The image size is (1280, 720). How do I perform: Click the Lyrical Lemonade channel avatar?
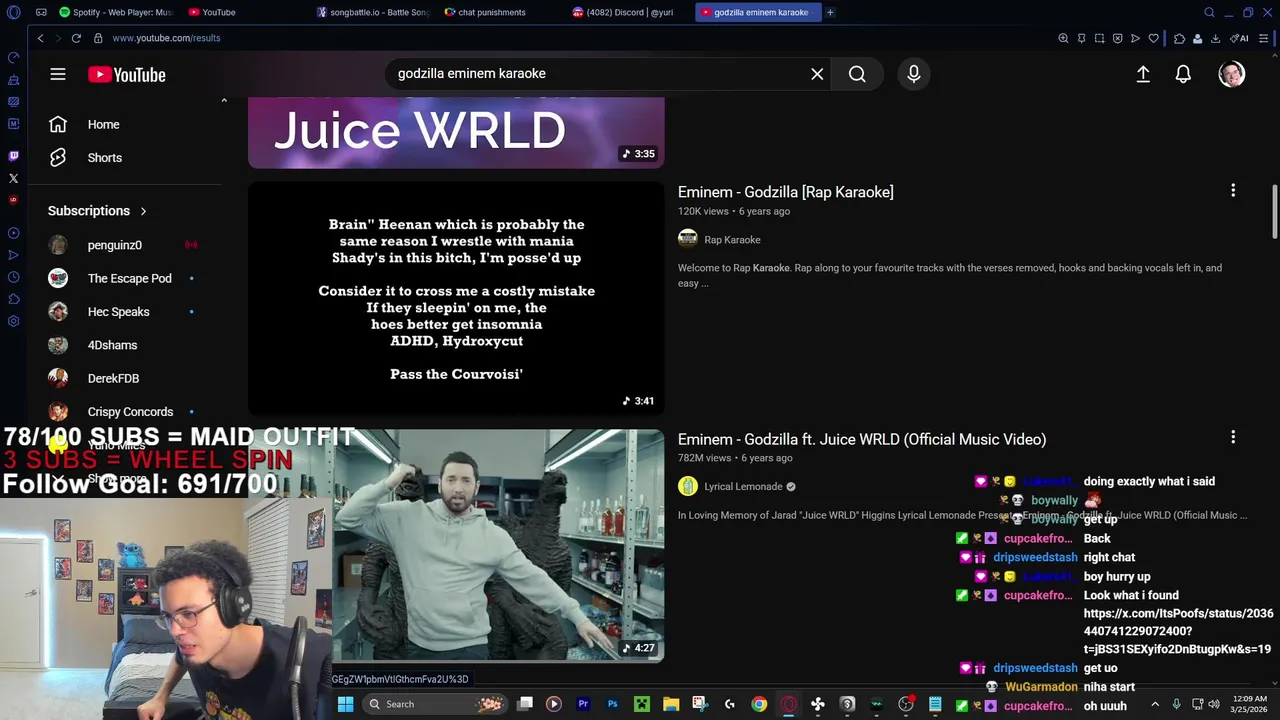tap(687, 486)
